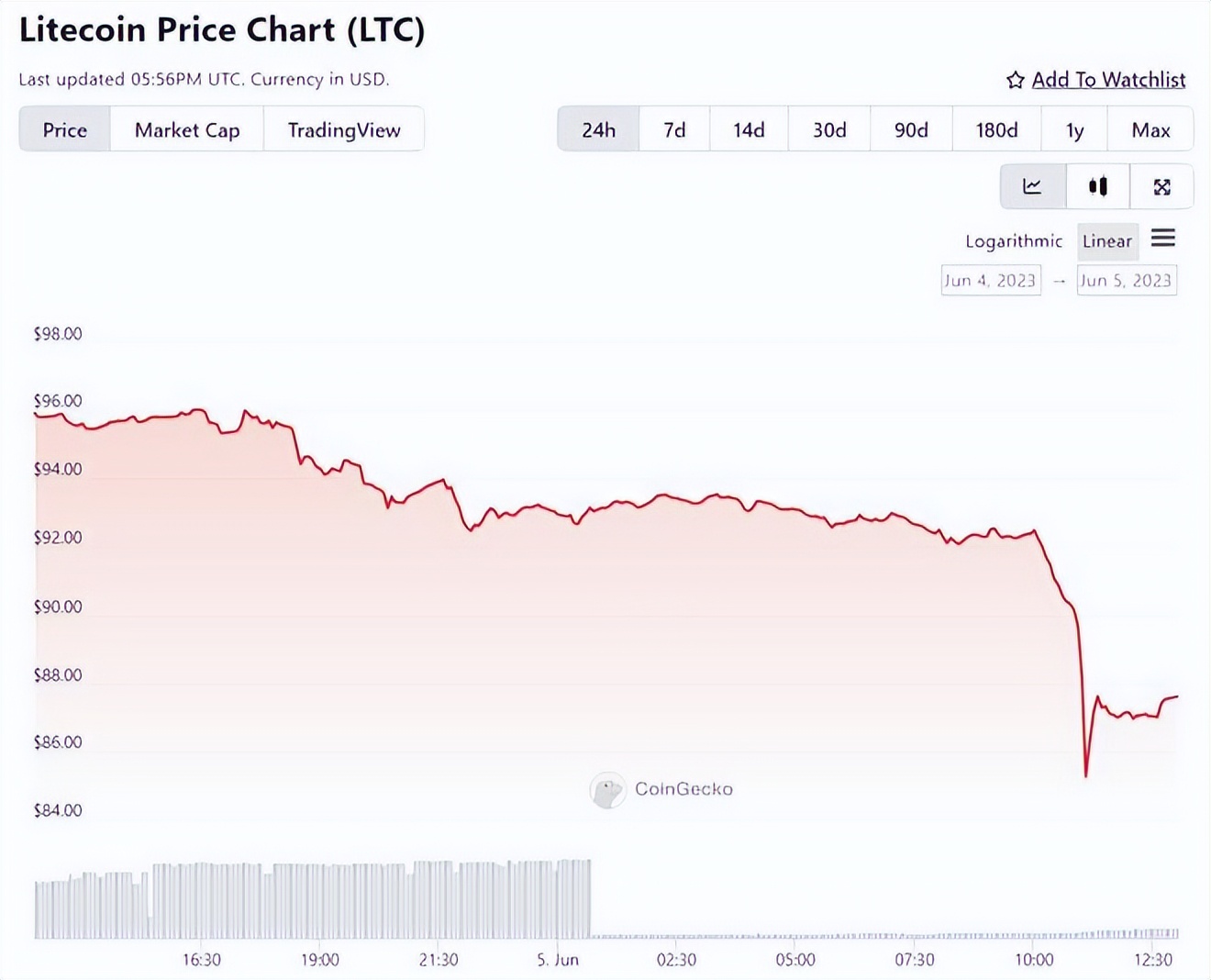The height and width of the screenshot is (980, 1211).
Task: Select the 7d period button
Action: pyautogui.click(x=673, y=129)
